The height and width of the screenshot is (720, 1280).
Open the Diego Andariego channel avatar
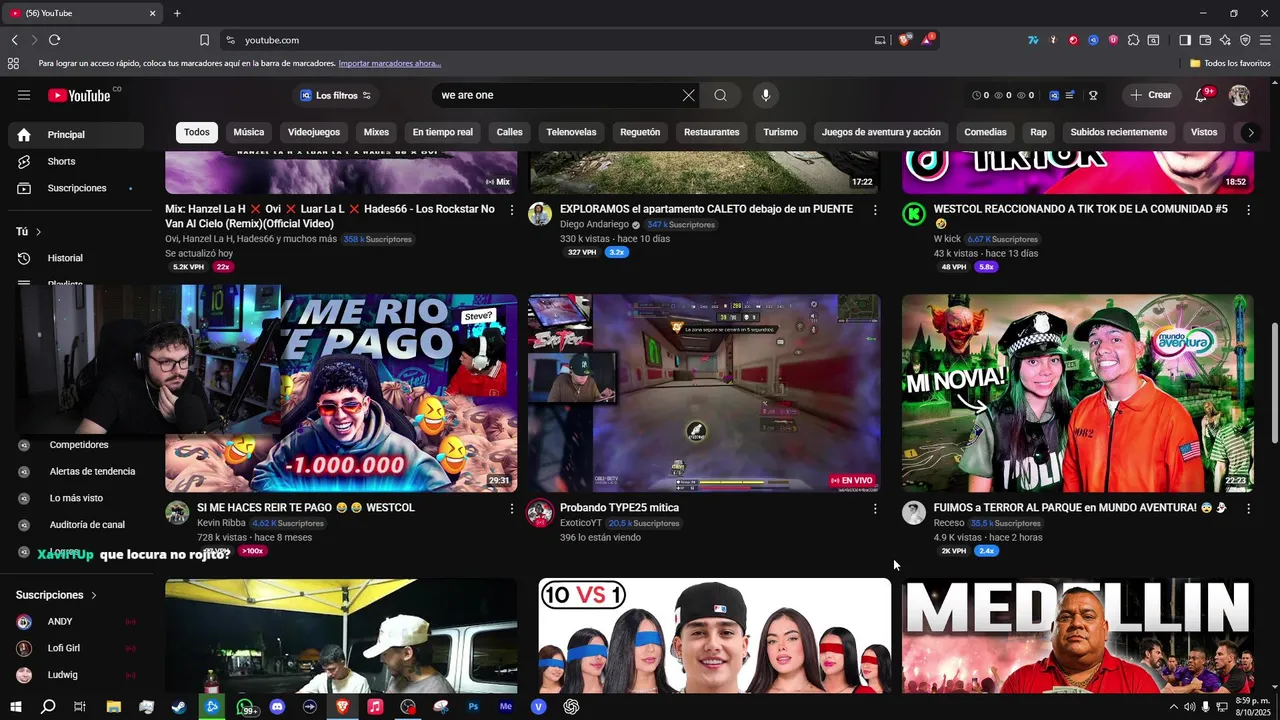point(540,214)
